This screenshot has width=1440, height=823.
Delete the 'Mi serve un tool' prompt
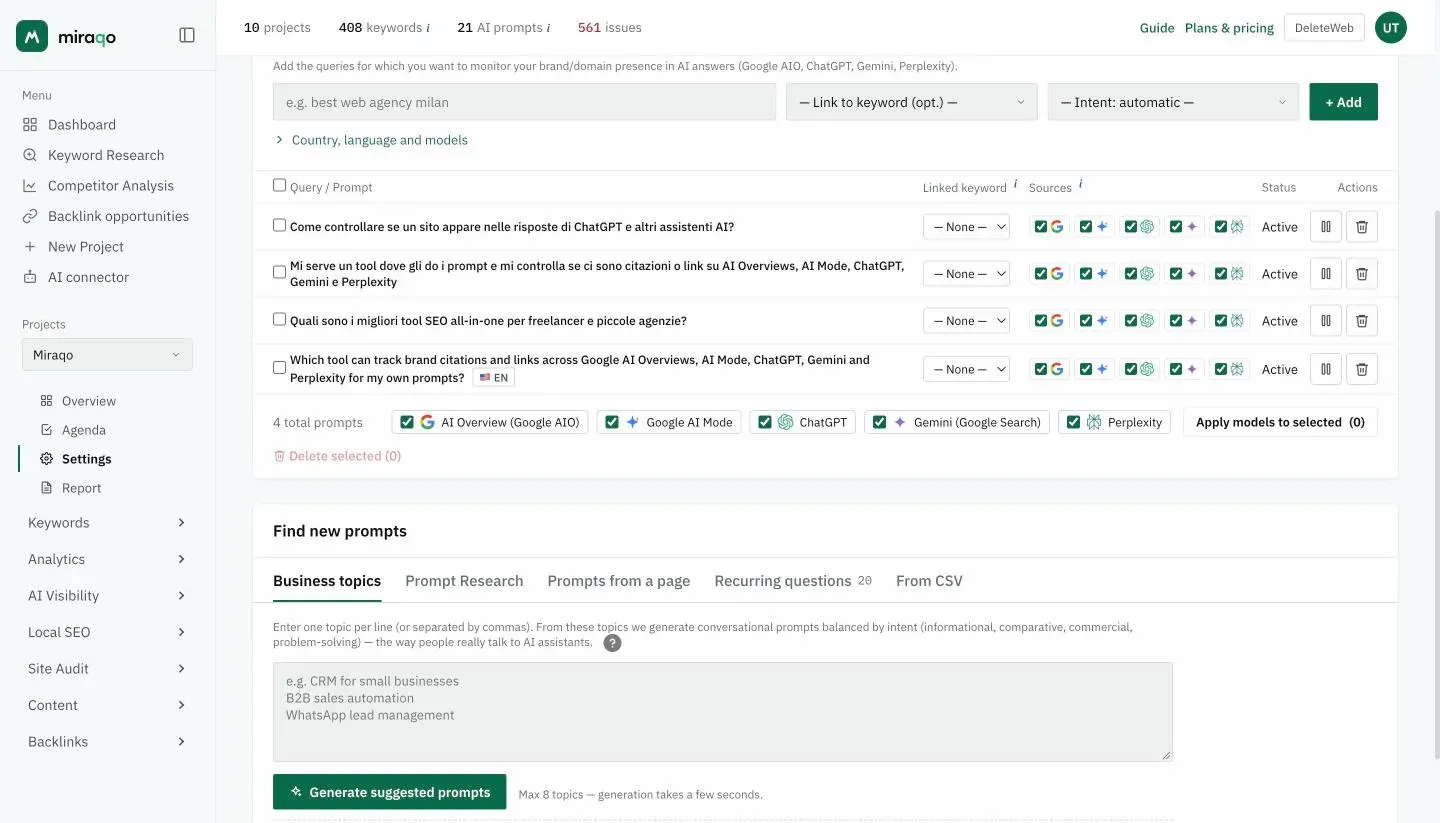[x=1362, y=274]
